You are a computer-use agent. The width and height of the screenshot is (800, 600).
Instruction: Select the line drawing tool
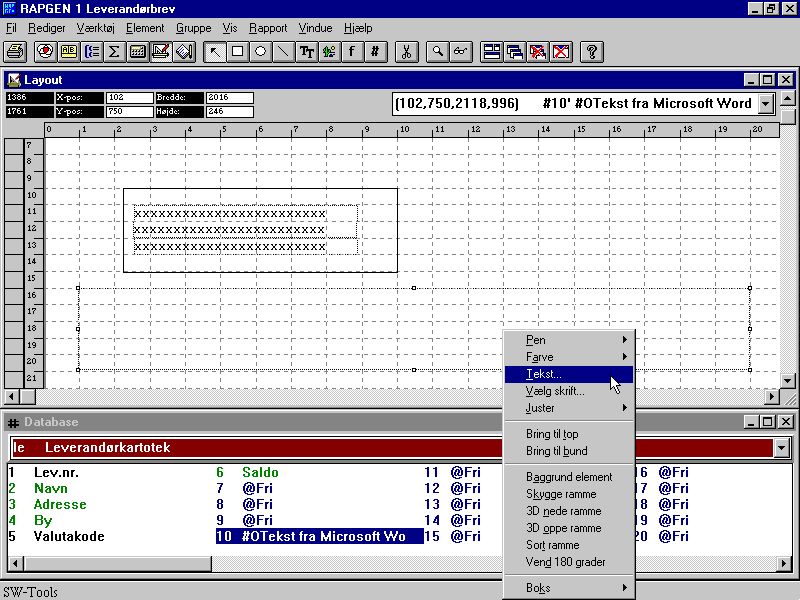pyautogui.click(x=283, y=51)
